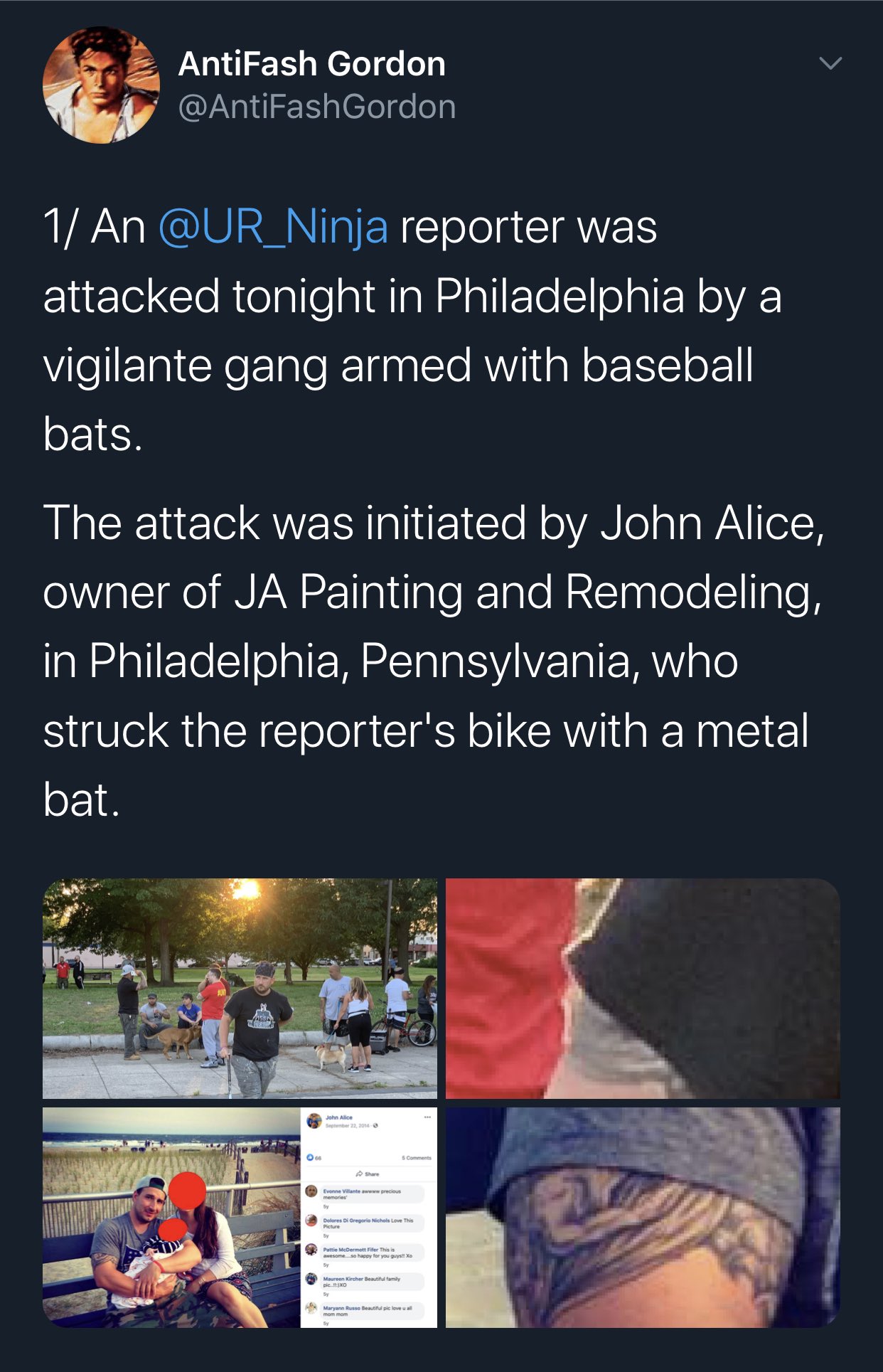Open the red shirt closeup image
This screenshot has height=1372, width=883.
point(643,988)
